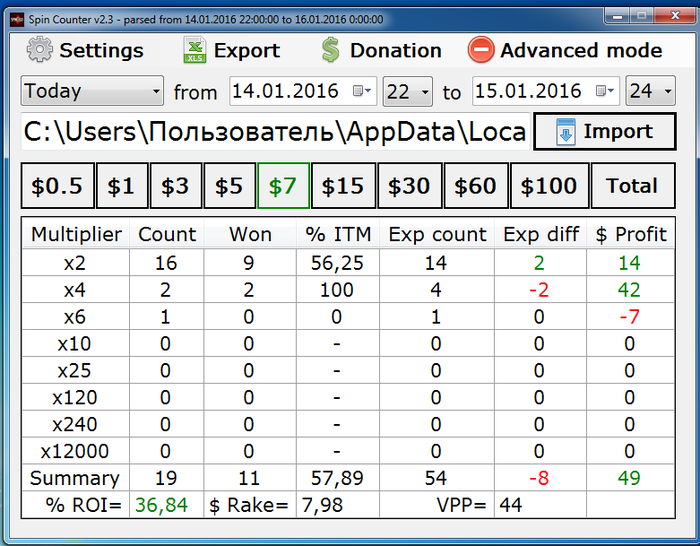The width and height of the screenshot is (700, 546).
Task: Click the Spin Counter title bar app icon
Action: (x=17, y=20)
